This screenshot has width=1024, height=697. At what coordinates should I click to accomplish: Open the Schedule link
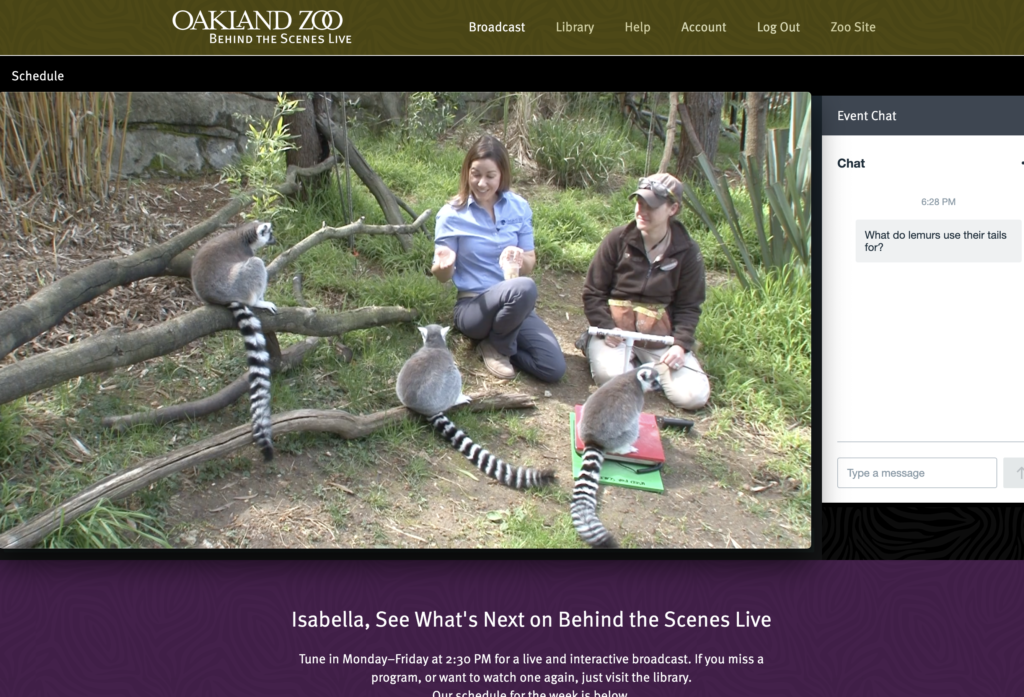point(38,76)
